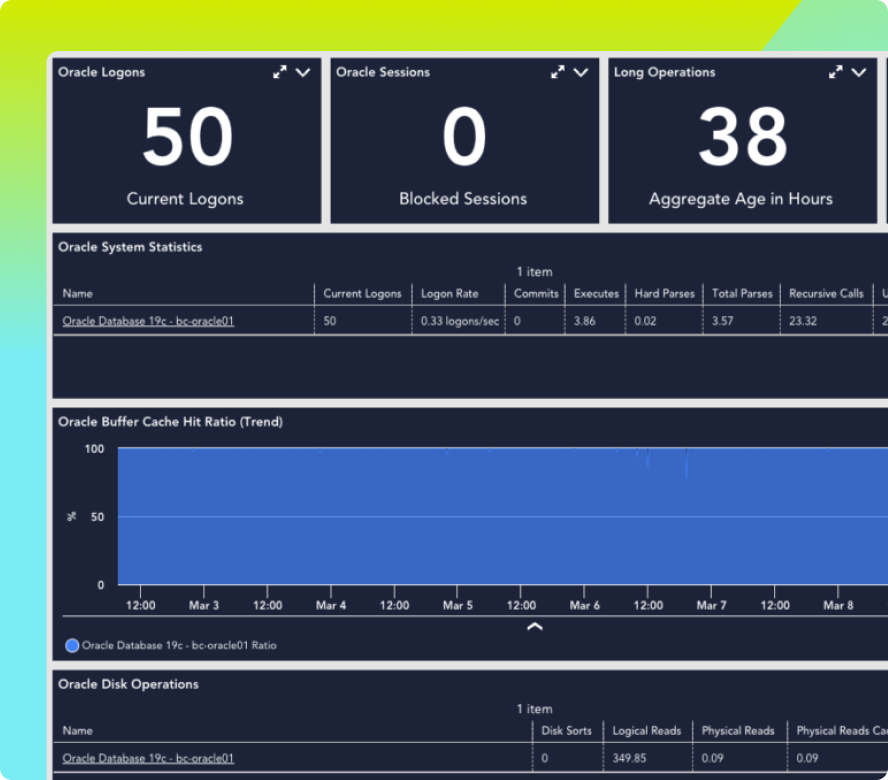Open the Oracle Sessions widget dropdown menu
The width and height of the screenshot is (888, 780).
point(581,72)
